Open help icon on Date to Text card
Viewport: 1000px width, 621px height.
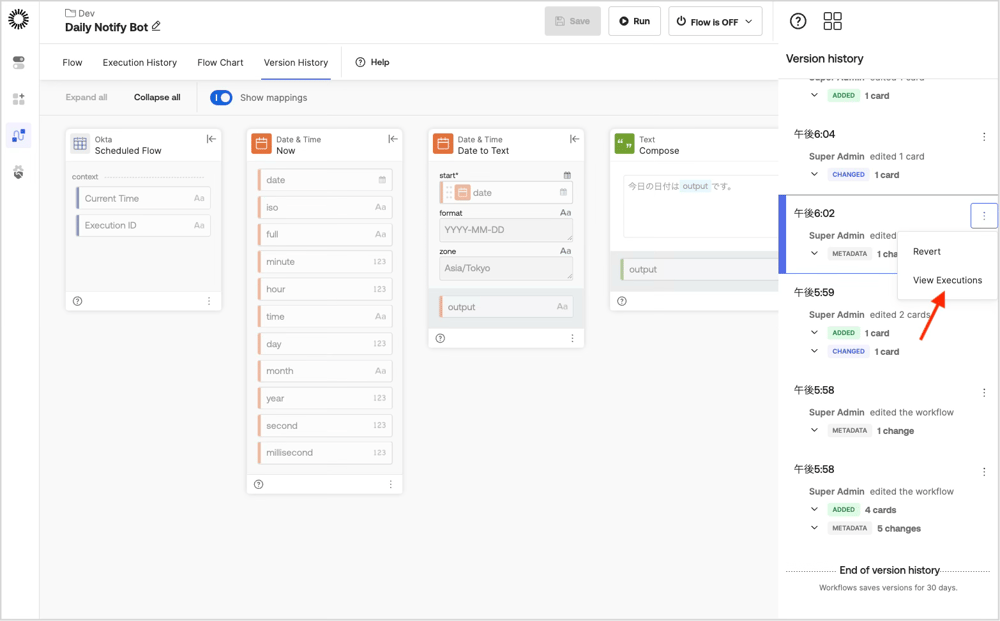point(440,339)
